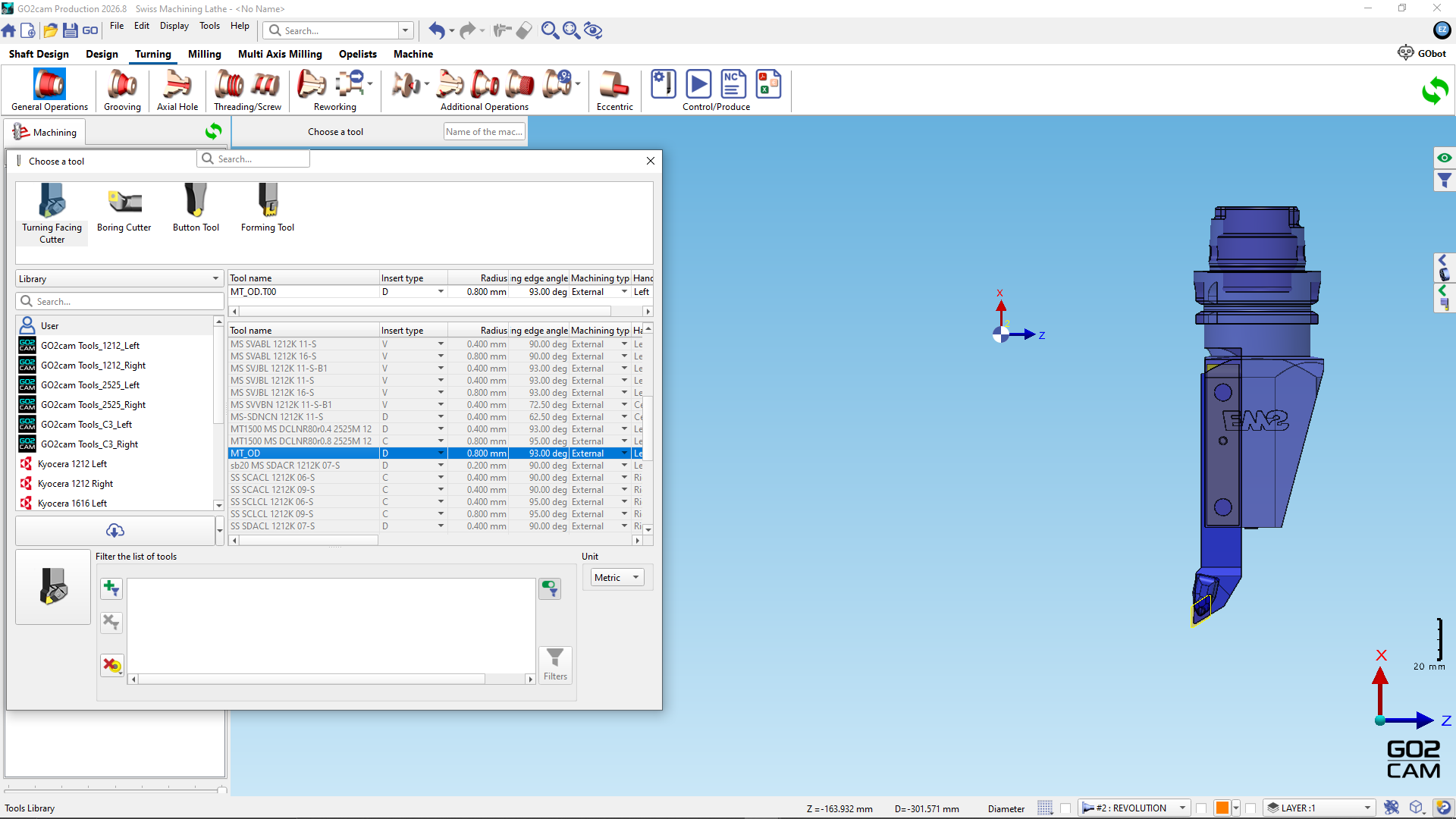Open the #2 : REVOLUTION plane dropdown
This screenshot has height=819, width=1456.
pyautogui.click(x=1134, y=808)
